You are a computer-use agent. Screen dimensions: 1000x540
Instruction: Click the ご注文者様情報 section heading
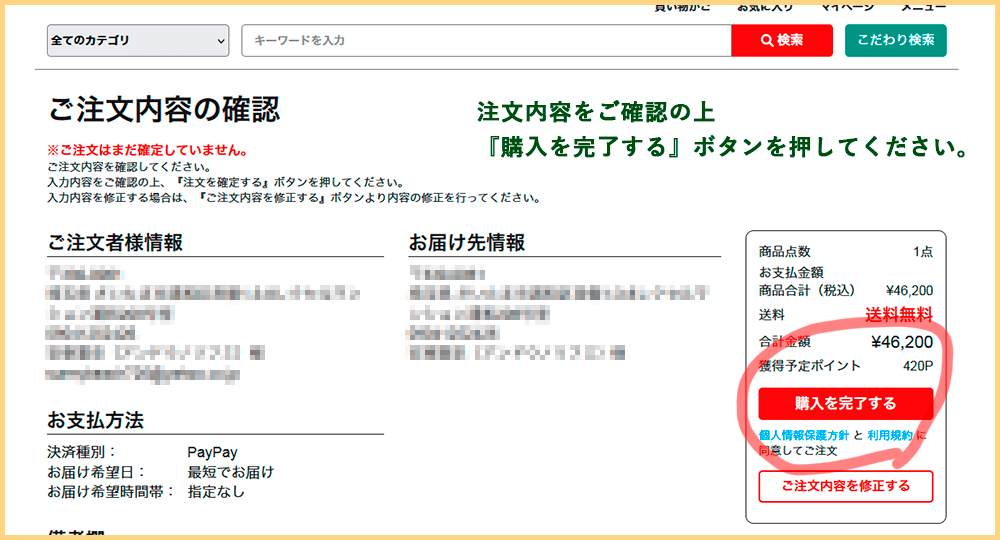point(115,243)
